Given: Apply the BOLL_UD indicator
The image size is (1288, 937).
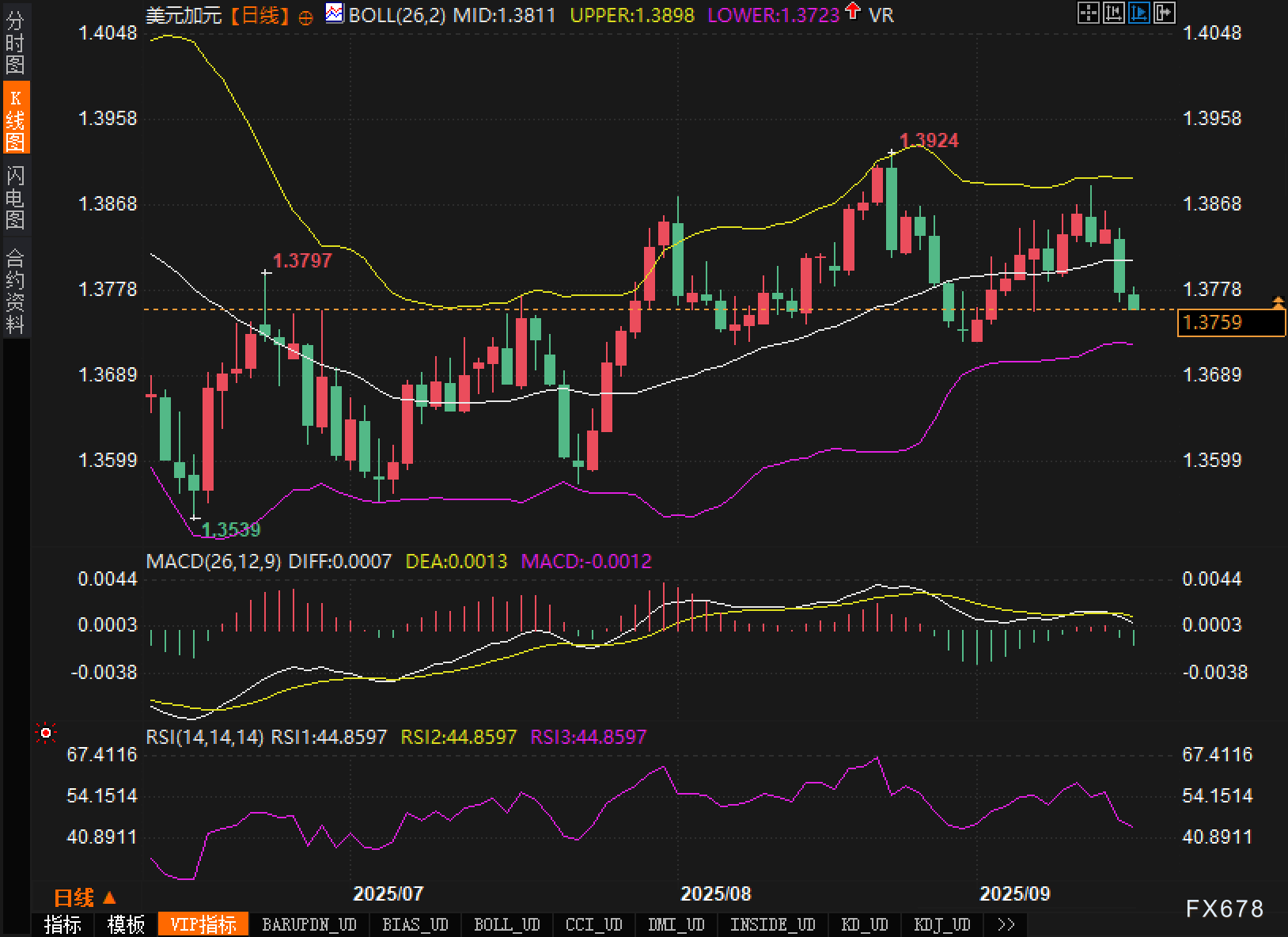Looking at the screenshot, I should pos(506,924).
